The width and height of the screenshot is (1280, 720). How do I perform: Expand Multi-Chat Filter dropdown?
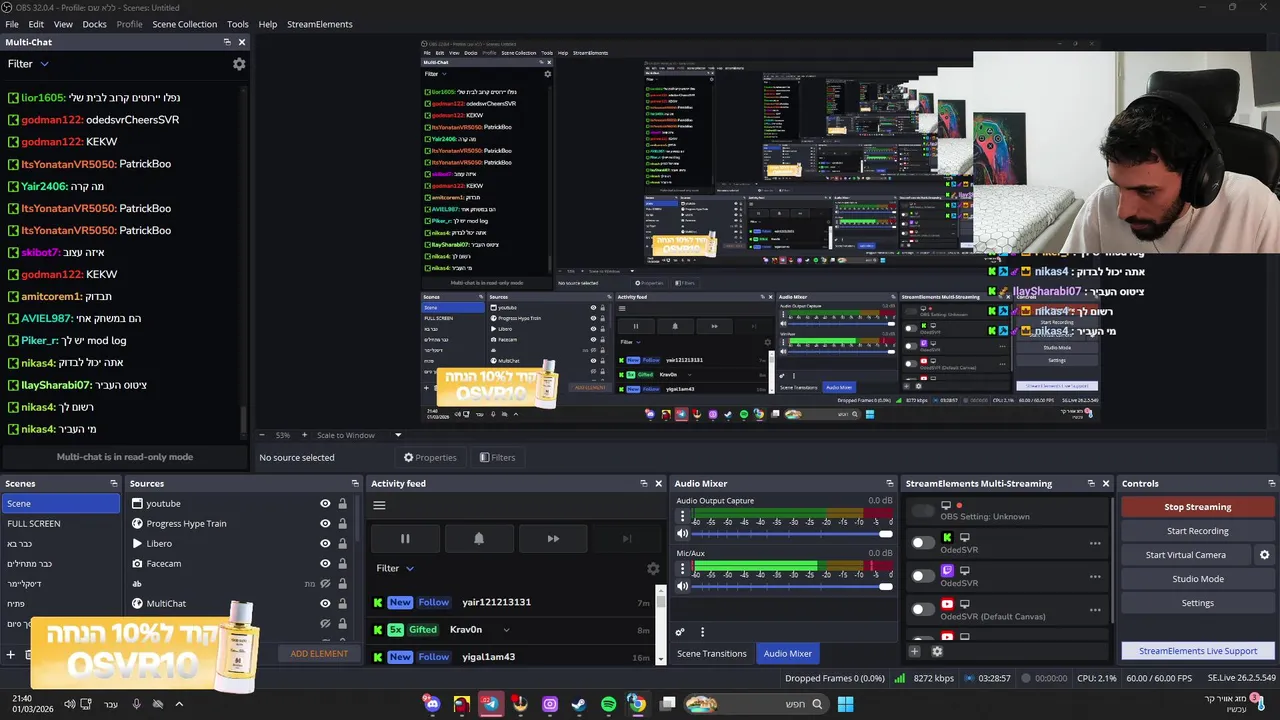click(x=28, y=64)
